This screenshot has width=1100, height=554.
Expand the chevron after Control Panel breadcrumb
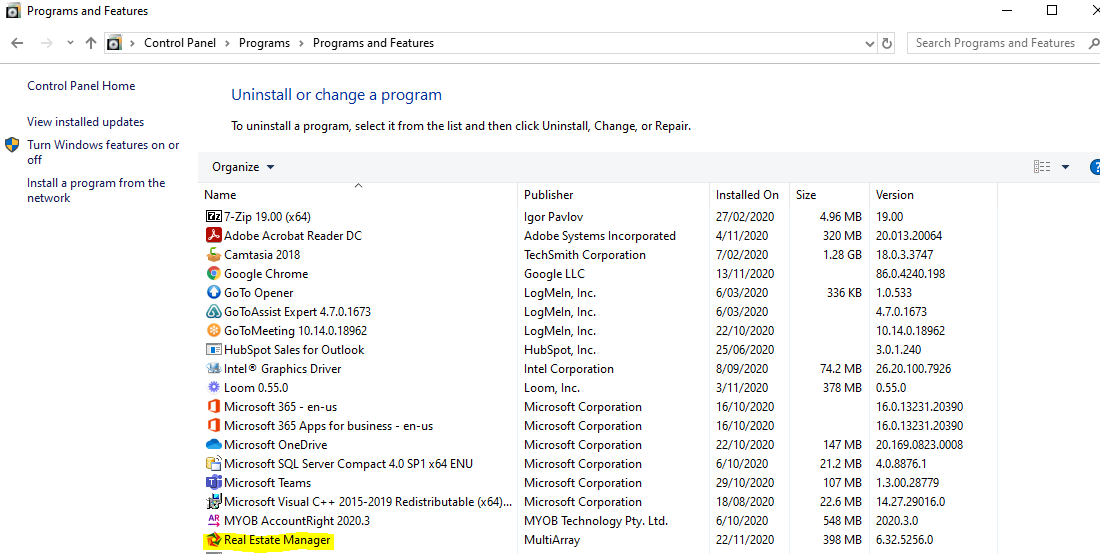pyautogui.click(x=227, y=43)
